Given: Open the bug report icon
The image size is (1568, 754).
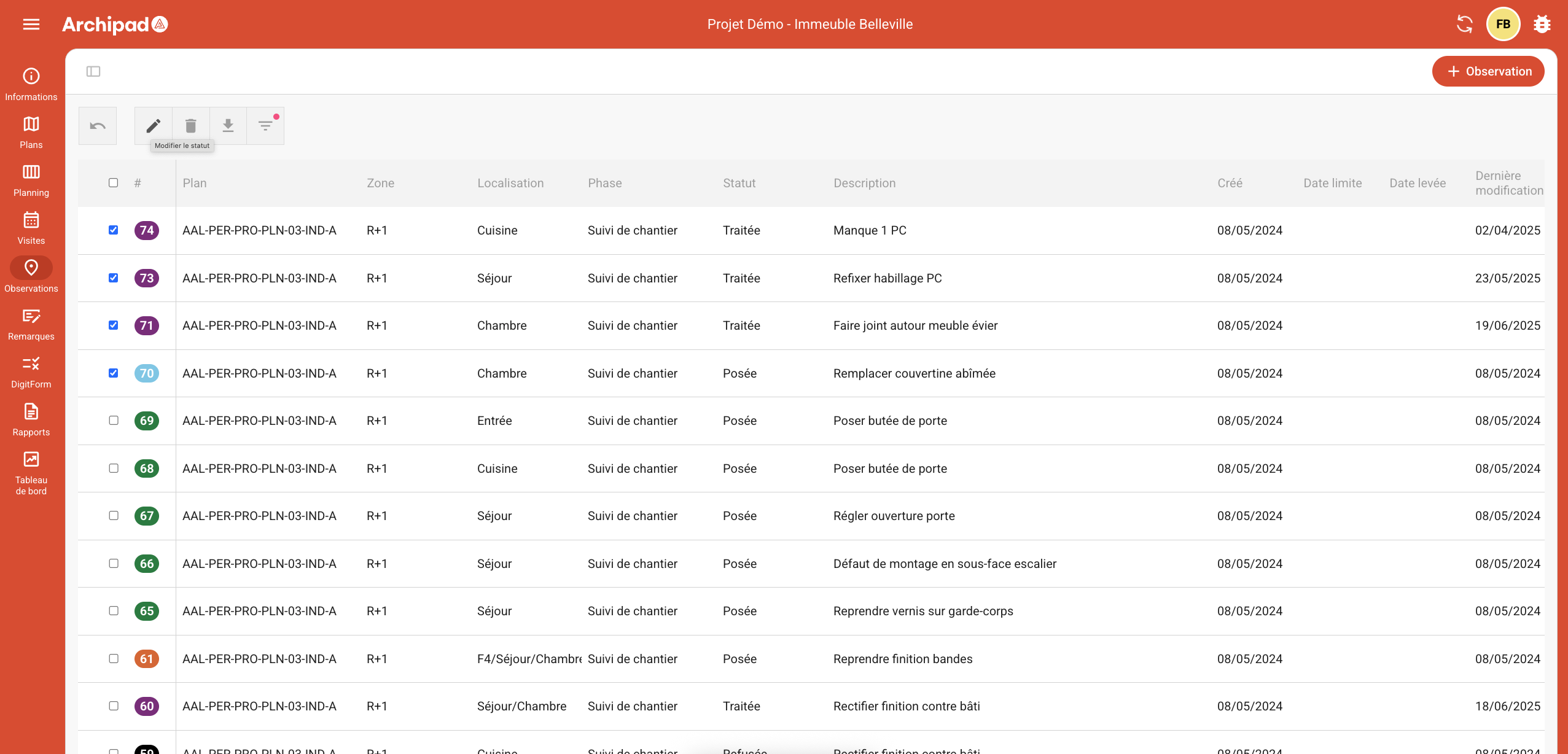Looking at the screenshot, I should 1542,24.
